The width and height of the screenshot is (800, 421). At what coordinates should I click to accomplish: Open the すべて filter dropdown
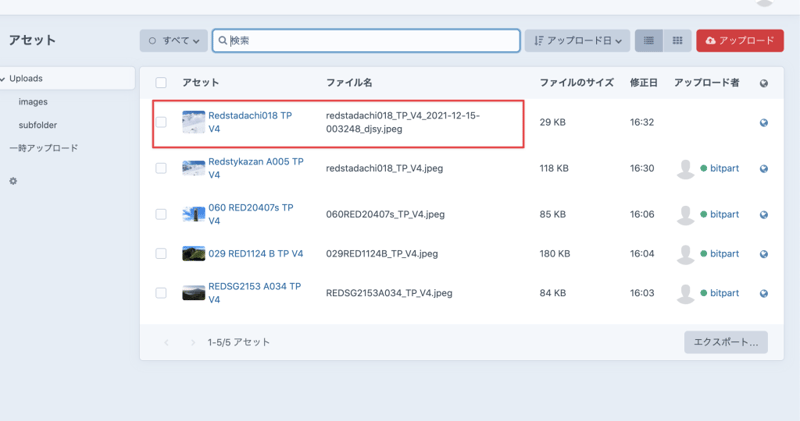coord(173,41)
